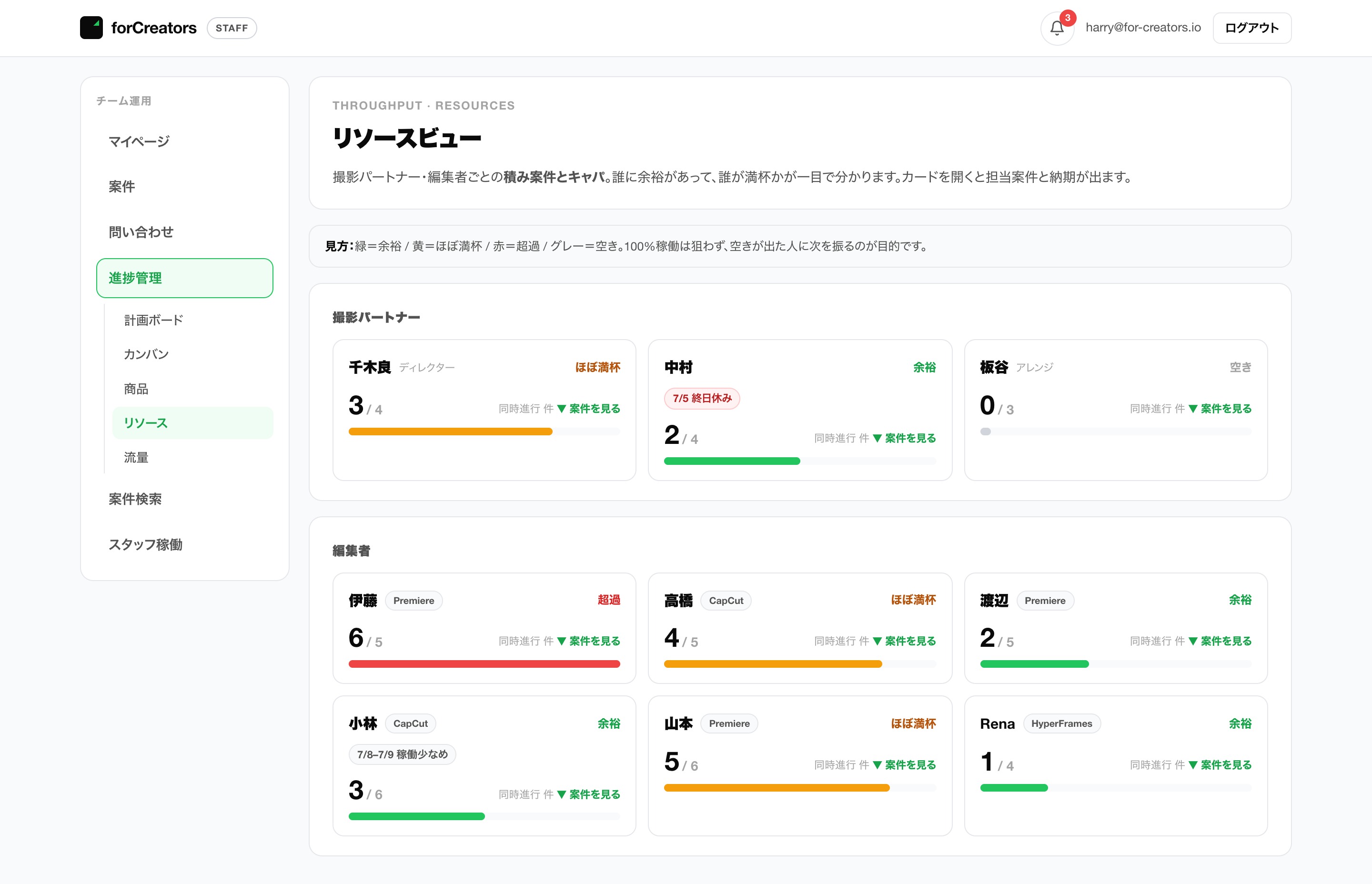
Task: Open harry@for-creators.io account text
Action: tap(1143, 28)
